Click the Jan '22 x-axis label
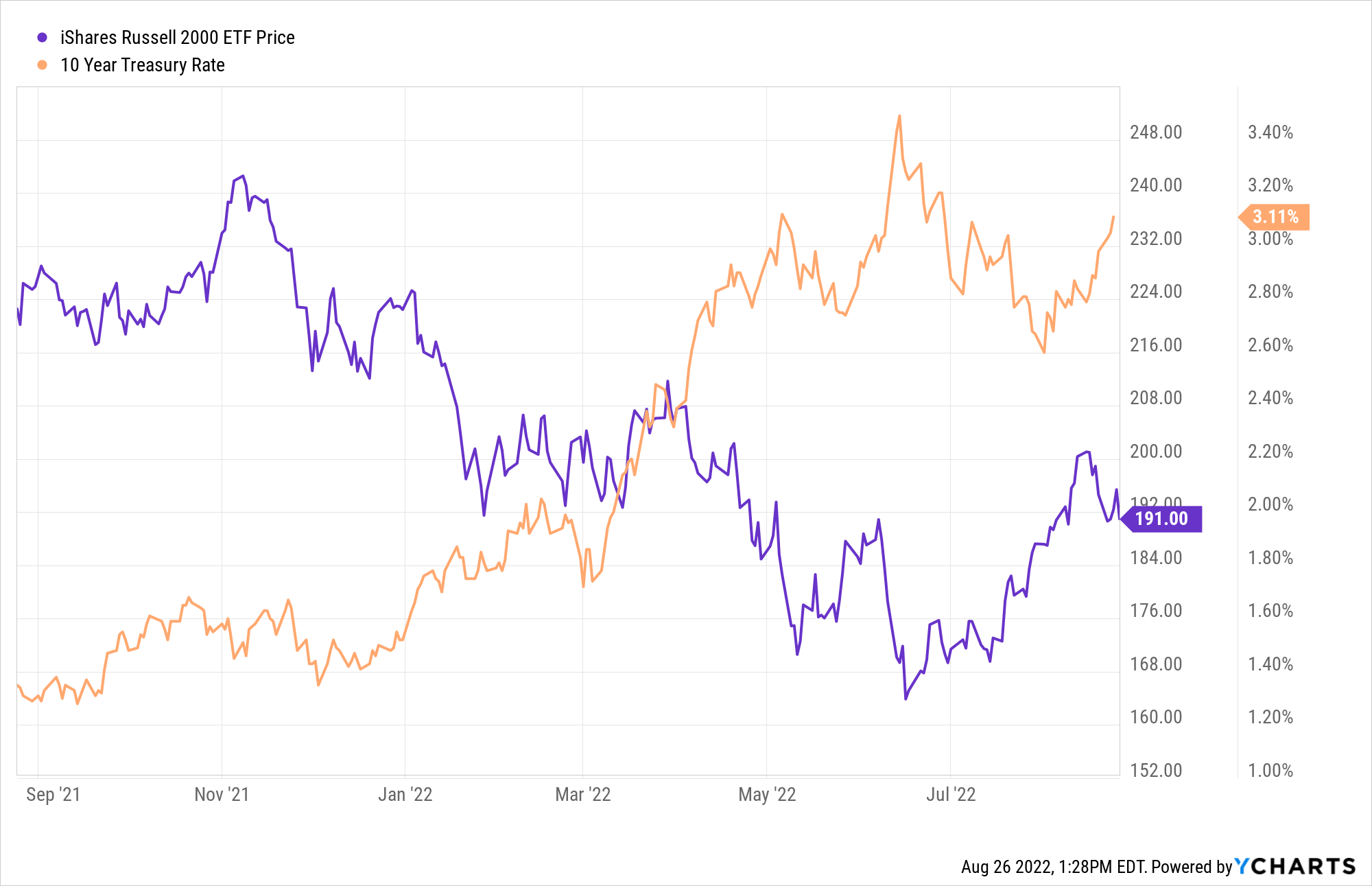 click(405, 795)
